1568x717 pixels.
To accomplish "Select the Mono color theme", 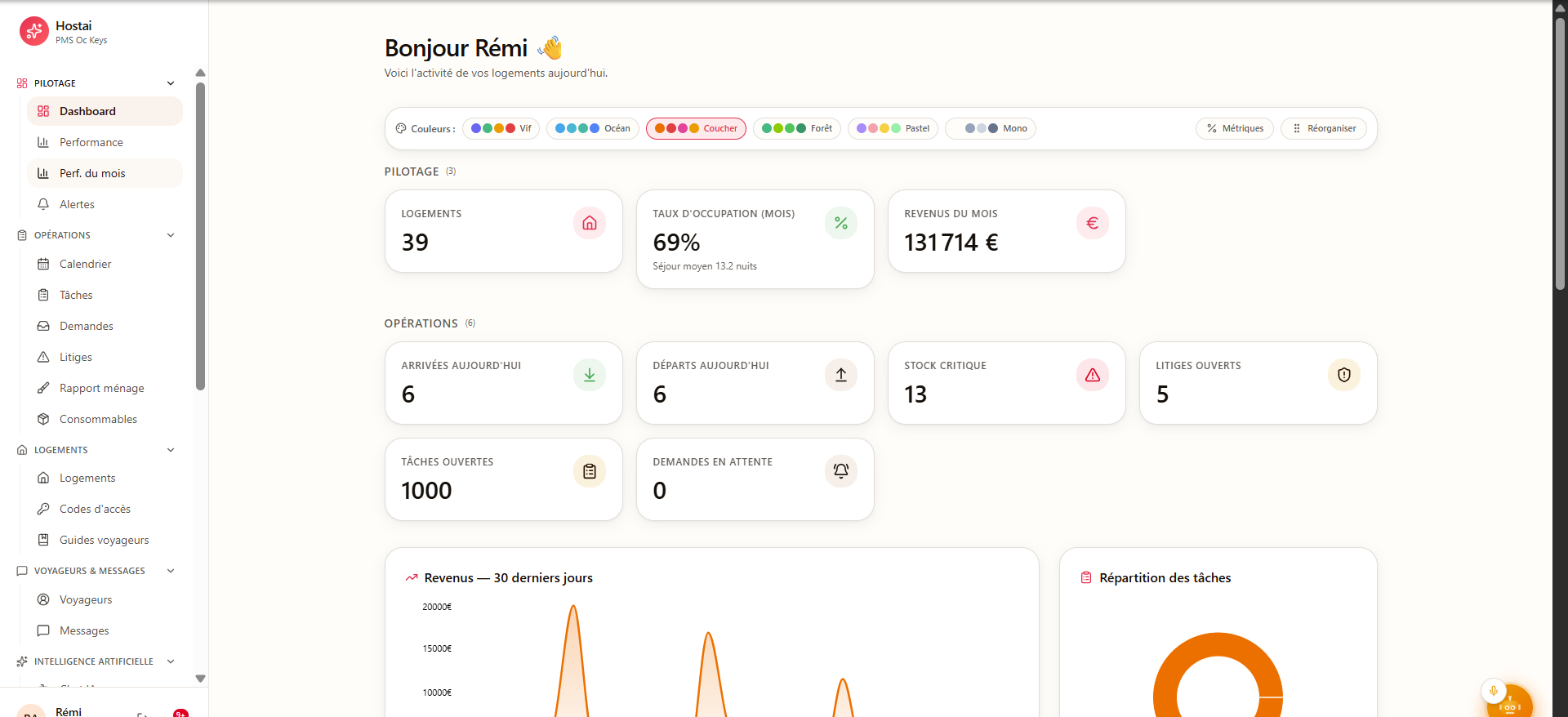I will [991, 128].
